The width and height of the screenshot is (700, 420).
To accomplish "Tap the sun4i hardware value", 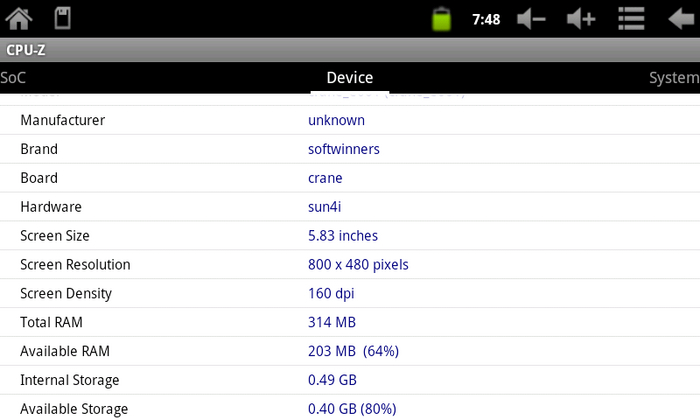I will [x=325, y=207].
